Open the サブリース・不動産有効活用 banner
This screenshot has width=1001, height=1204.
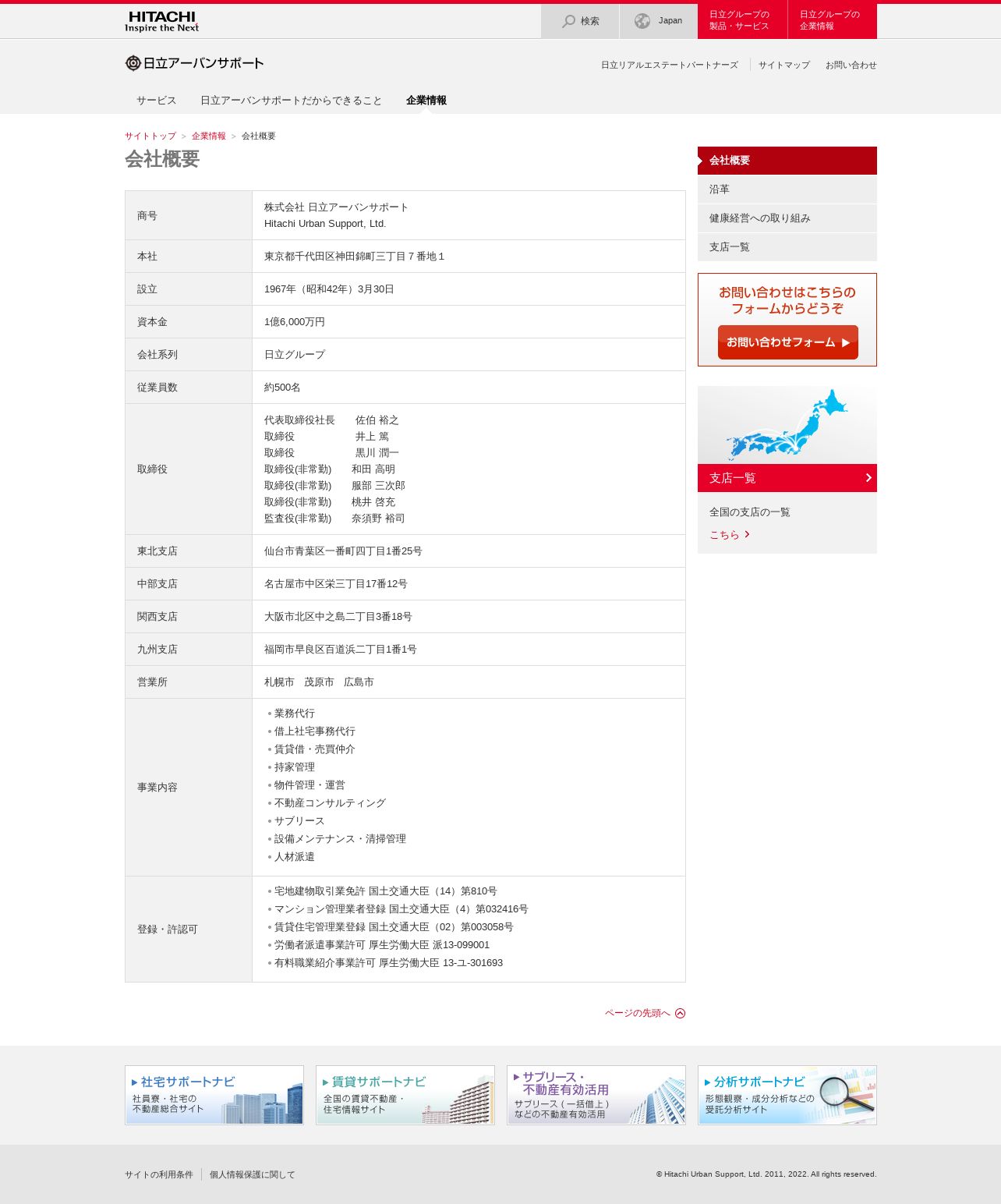coord(596,1095)
